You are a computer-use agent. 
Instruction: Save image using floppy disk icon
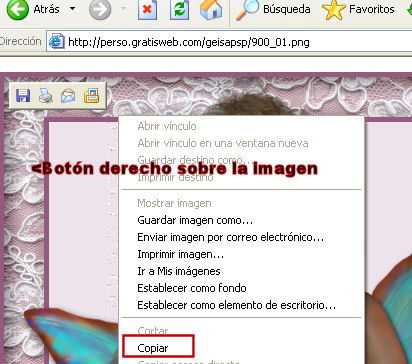23,96
